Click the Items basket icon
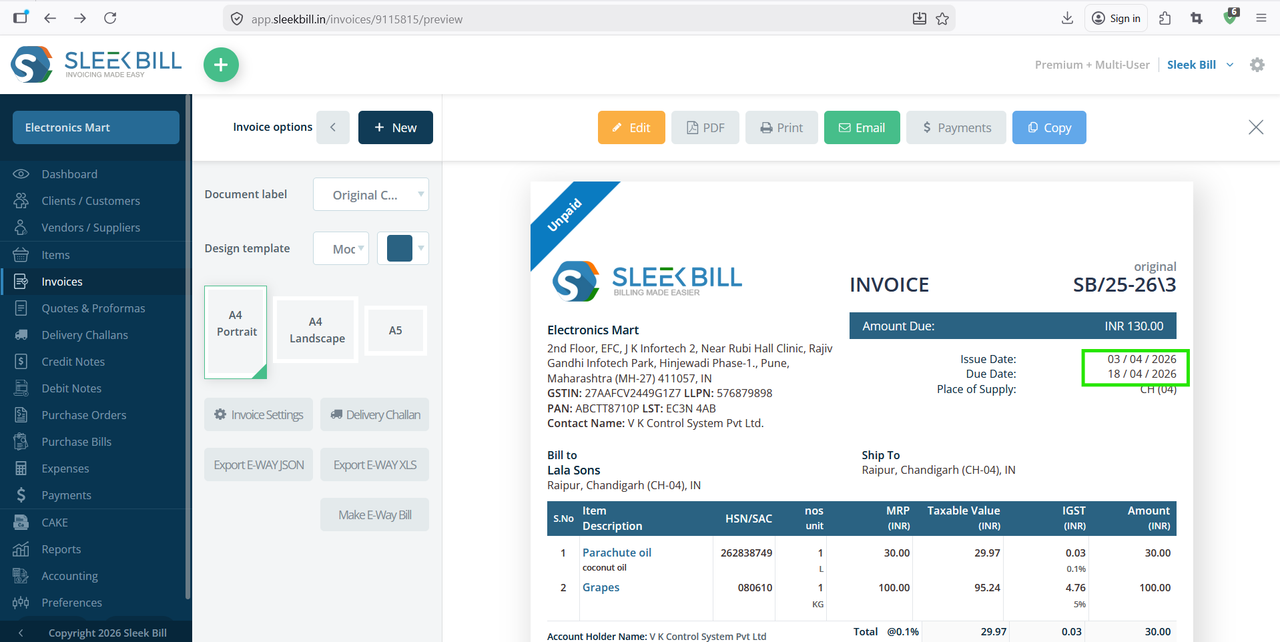This screenshot has height=642, width=1280. (21, 255)
